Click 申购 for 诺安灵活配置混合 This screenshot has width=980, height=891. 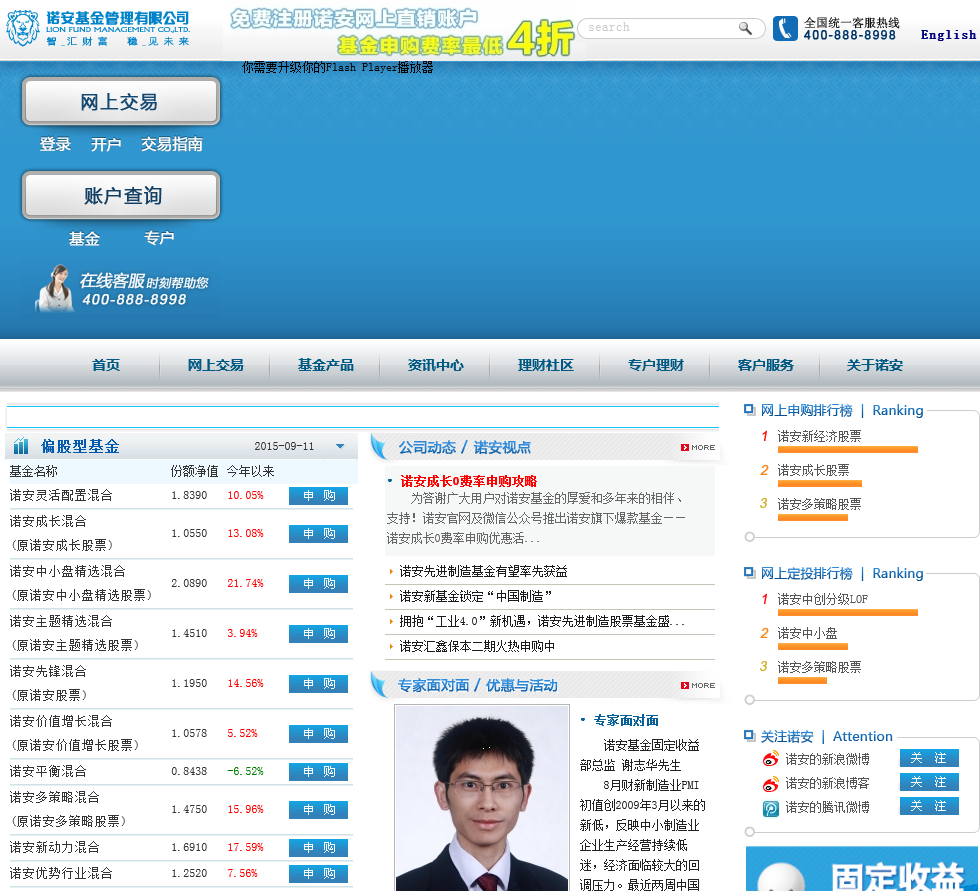(318, 495)
